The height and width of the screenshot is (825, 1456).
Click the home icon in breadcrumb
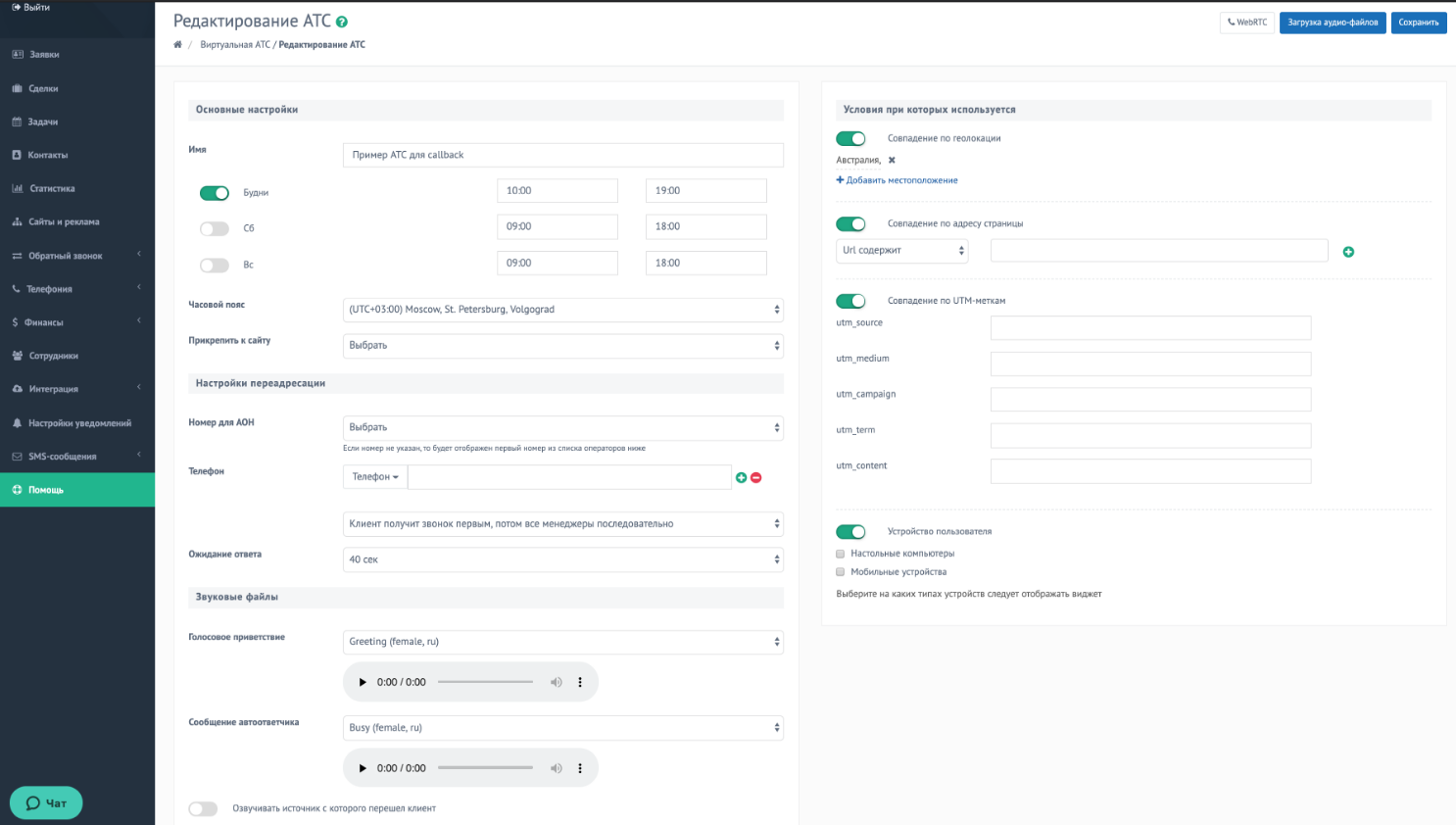click(x=177, y=45)
